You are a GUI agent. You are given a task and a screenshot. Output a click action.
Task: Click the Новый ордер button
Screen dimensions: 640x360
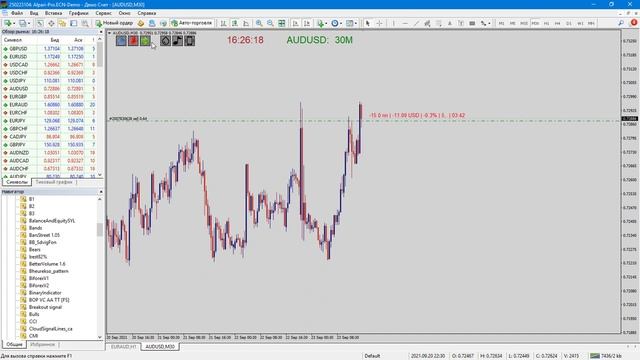pyautogui.click(x=115, y=23)
